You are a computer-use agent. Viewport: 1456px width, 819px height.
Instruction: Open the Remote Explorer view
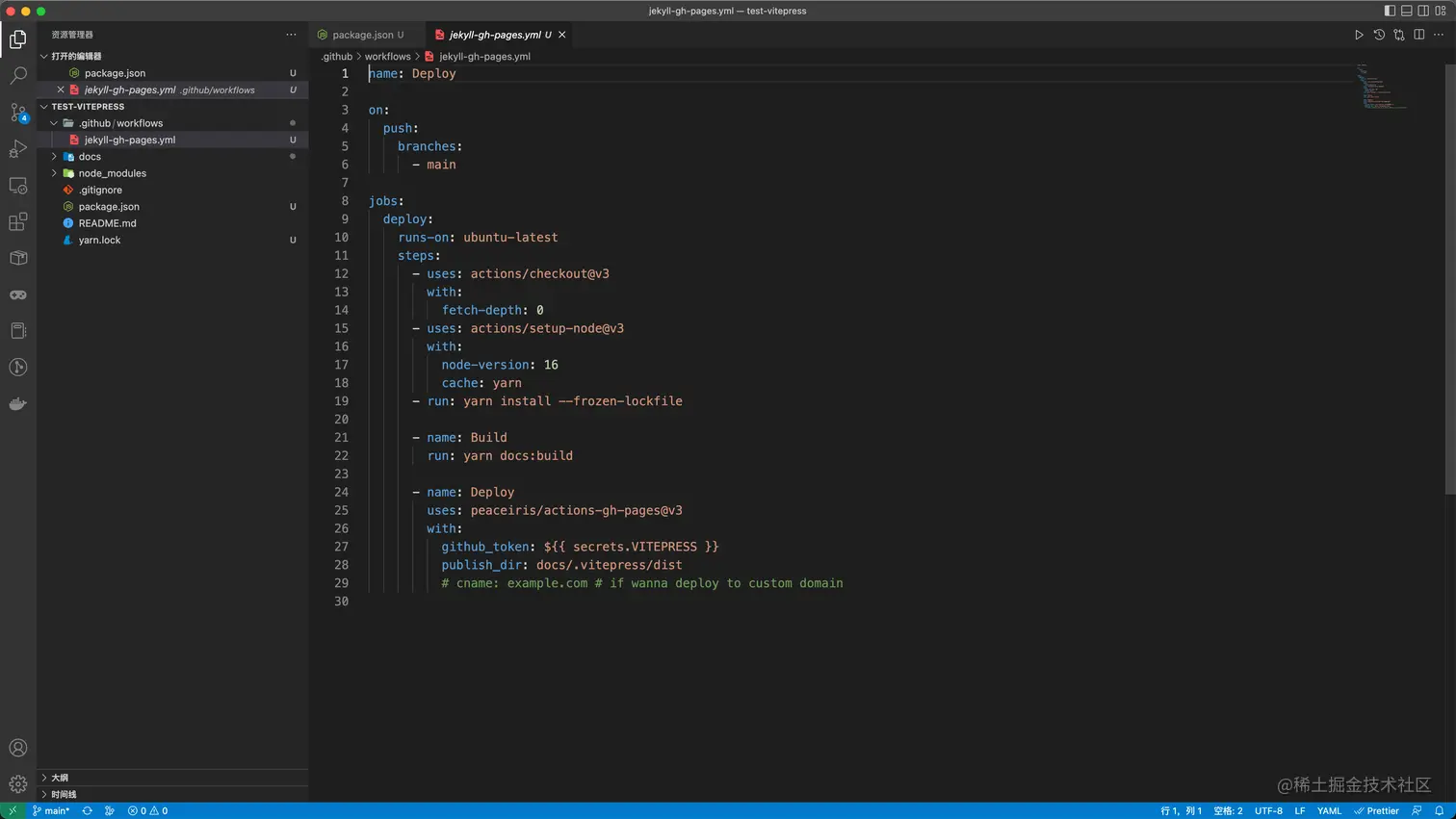pyautogui.click(x=17, y=185)
